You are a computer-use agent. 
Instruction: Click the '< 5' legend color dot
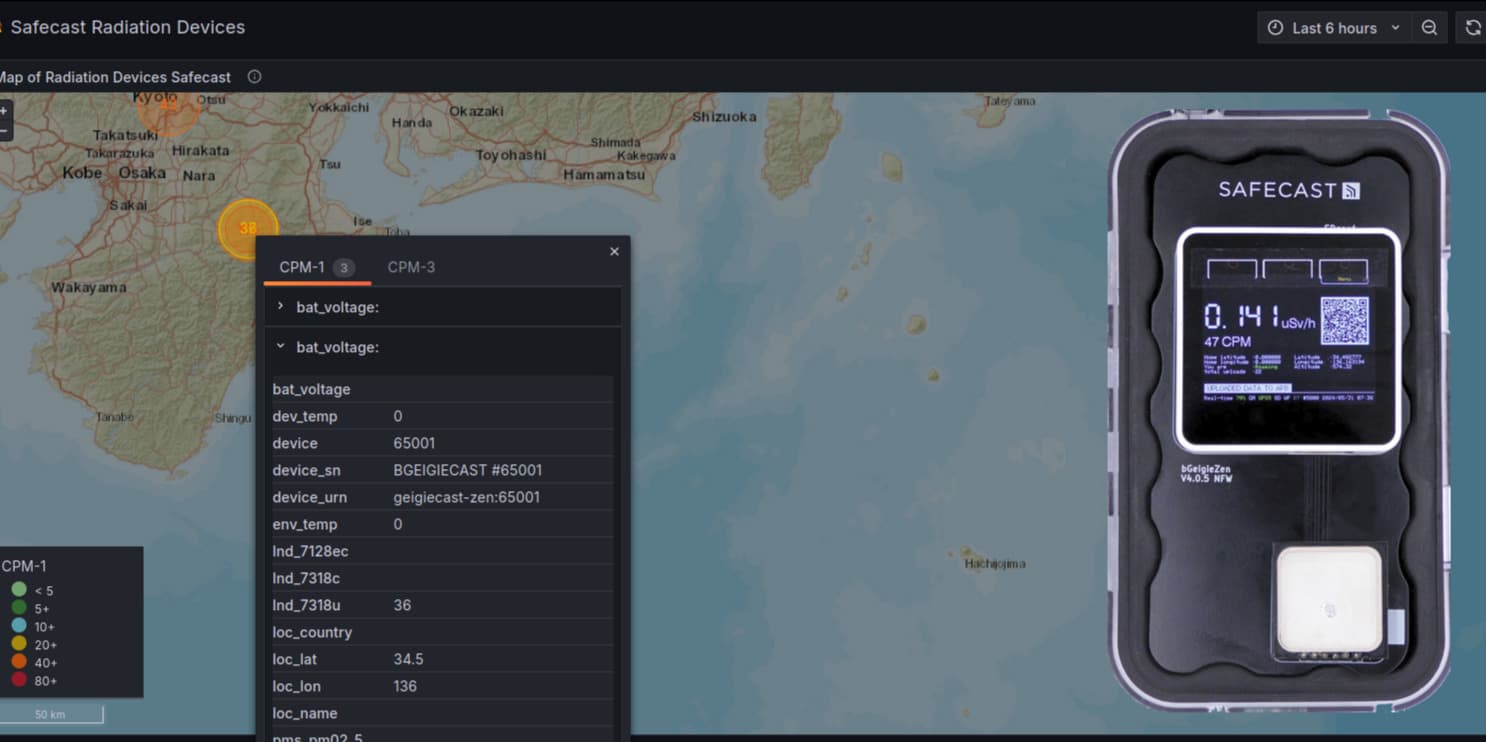point(19,590)
